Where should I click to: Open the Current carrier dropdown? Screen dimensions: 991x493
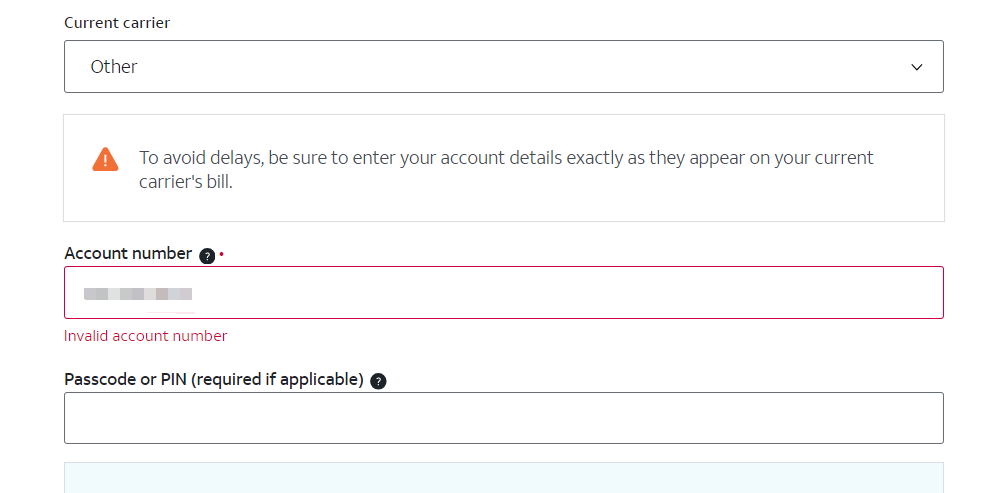(504, 66)
